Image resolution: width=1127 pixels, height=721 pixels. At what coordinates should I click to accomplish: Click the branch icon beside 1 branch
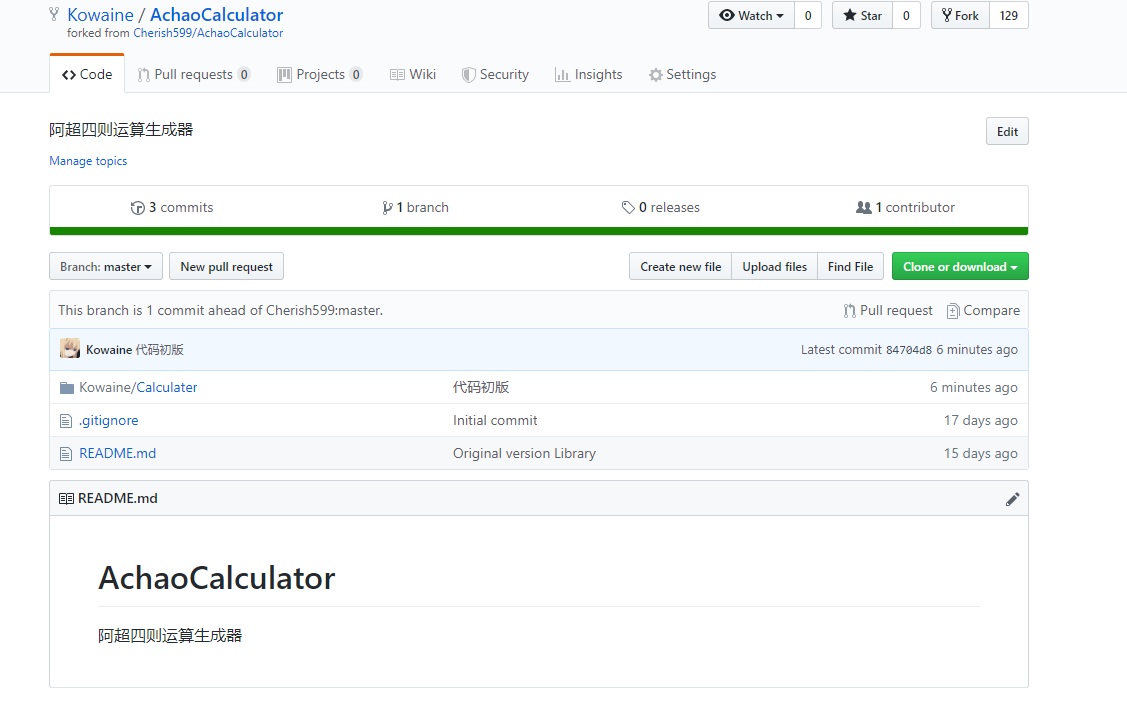coord(387,208)
